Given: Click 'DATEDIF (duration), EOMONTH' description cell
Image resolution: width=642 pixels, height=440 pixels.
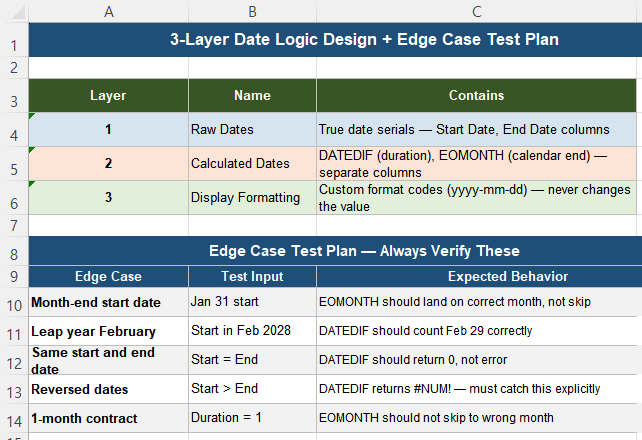Looking at the screenshot, I should 477,163.
